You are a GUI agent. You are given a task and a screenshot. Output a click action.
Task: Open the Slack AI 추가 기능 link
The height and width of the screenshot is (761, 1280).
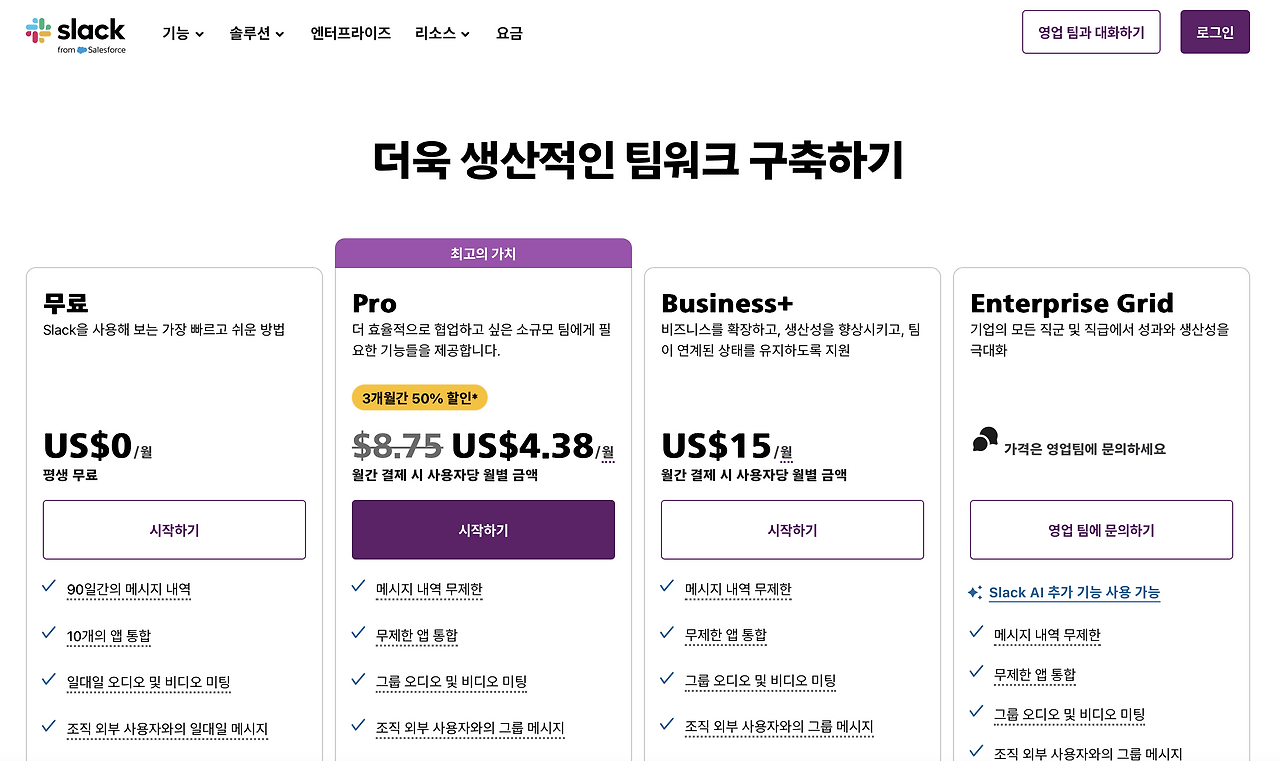[1074, 592]
